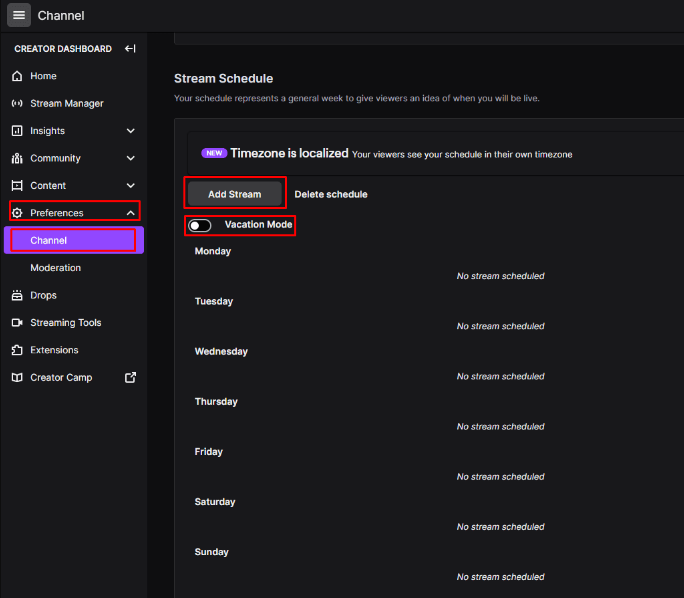
Task: Click the Stream Schedule heading
Action: coord(223,79)
